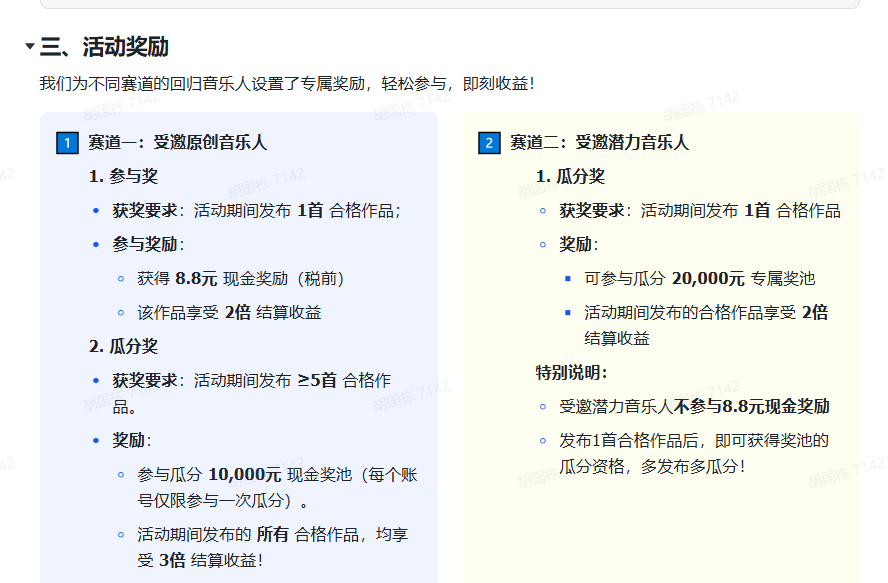Click the 活动期间发布 ≥5首 requirement line
This screenshot has height=583, width=888.
tap(250, 381)
